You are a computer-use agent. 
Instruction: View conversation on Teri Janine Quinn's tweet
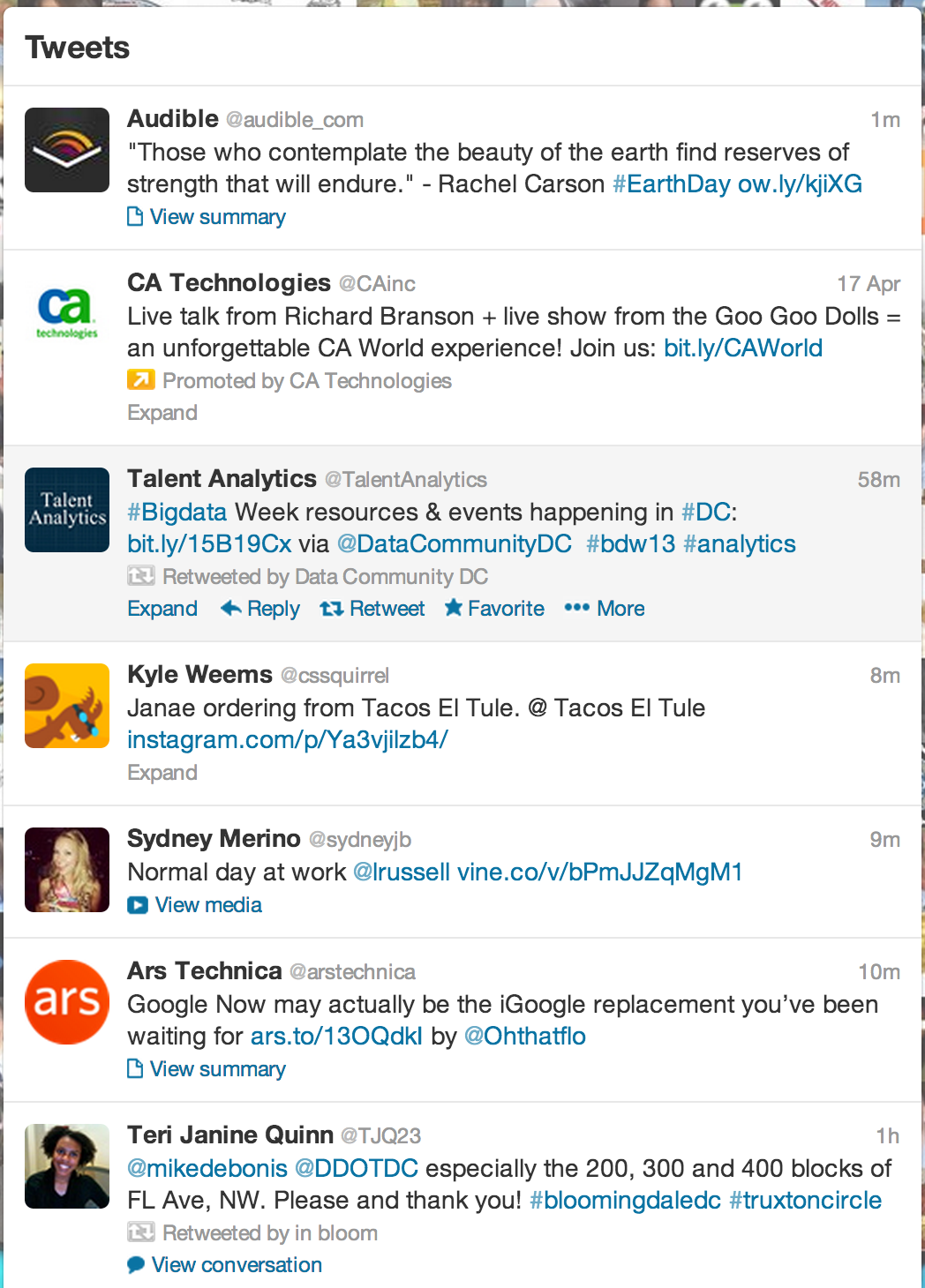click(225, 1265)
